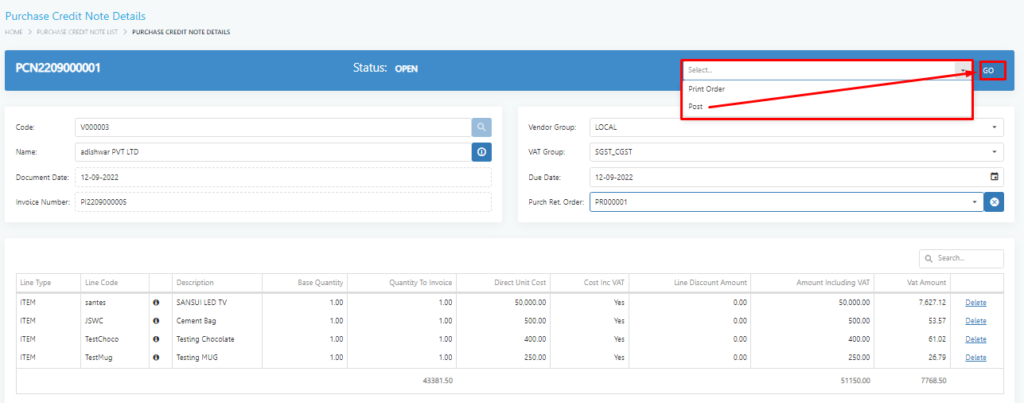The height and width of the screenshot is (403, 1024).
Task: Delete the Testing Chocolate line
Action: pos(976,339)
